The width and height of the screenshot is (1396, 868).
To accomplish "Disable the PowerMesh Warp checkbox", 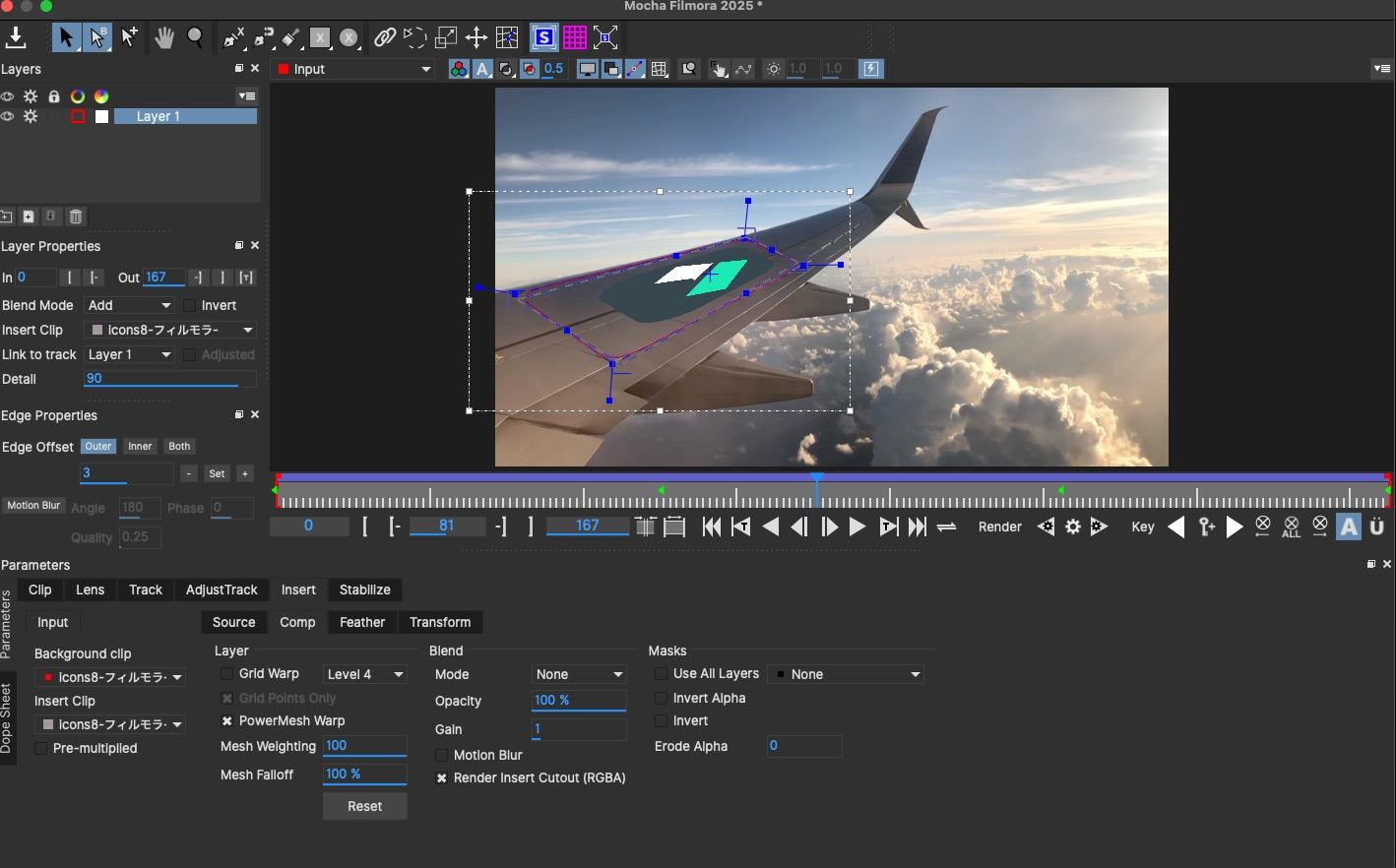I will [x=226, y=721].
